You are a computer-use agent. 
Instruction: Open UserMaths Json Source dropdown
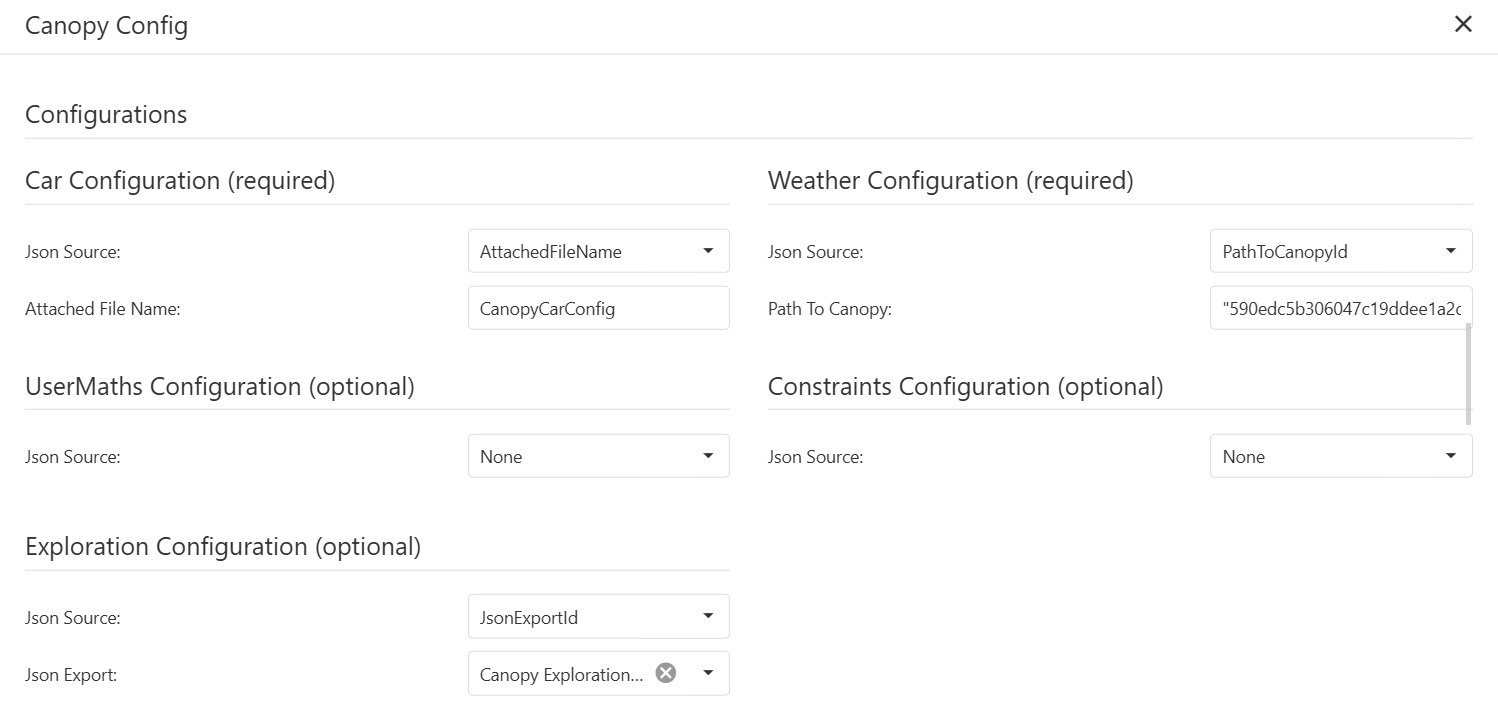click(598, 456)
